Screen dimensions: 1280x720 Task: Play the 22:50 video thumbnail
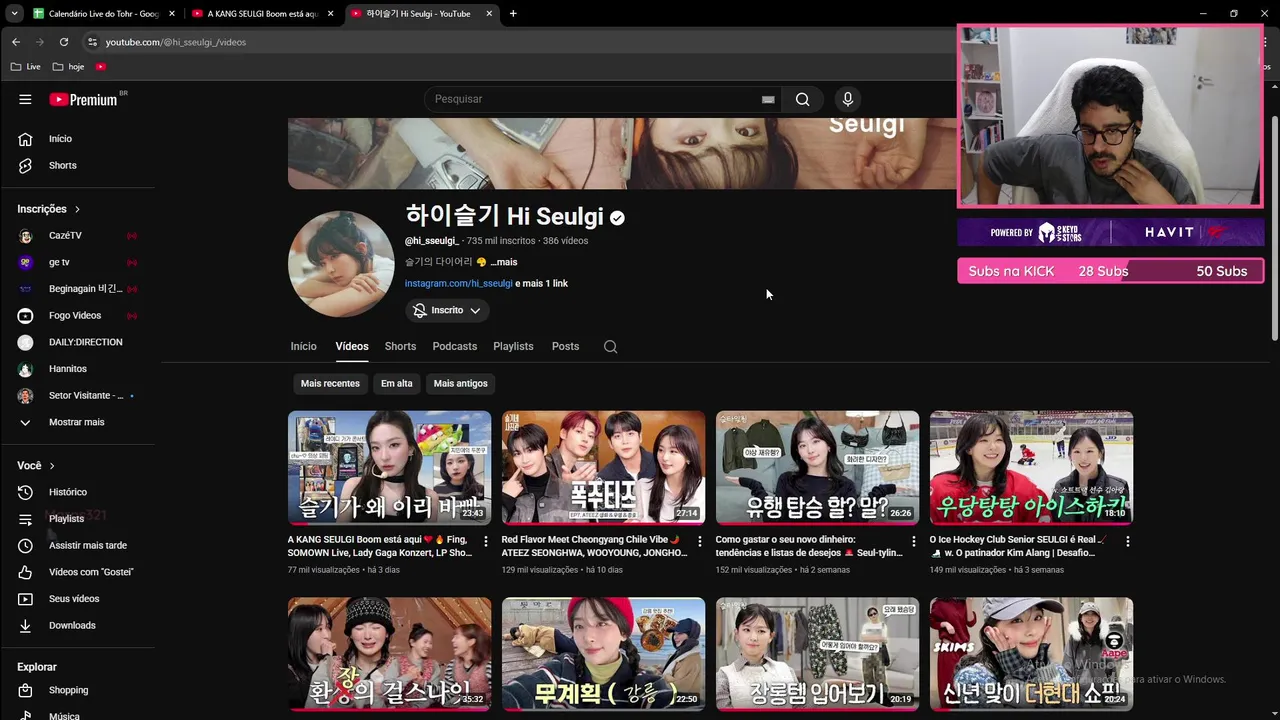click(603, 654)
